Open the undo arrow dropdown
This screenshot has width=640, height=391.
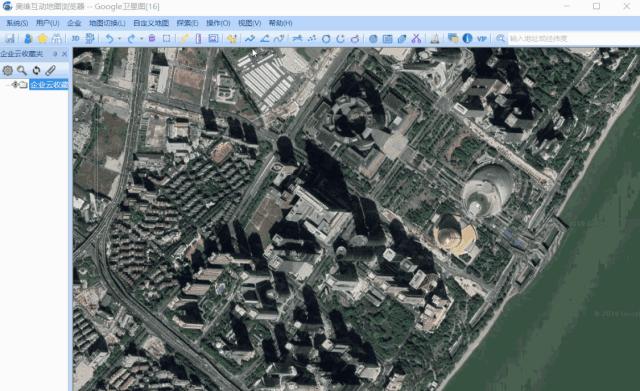click(120, 38)
